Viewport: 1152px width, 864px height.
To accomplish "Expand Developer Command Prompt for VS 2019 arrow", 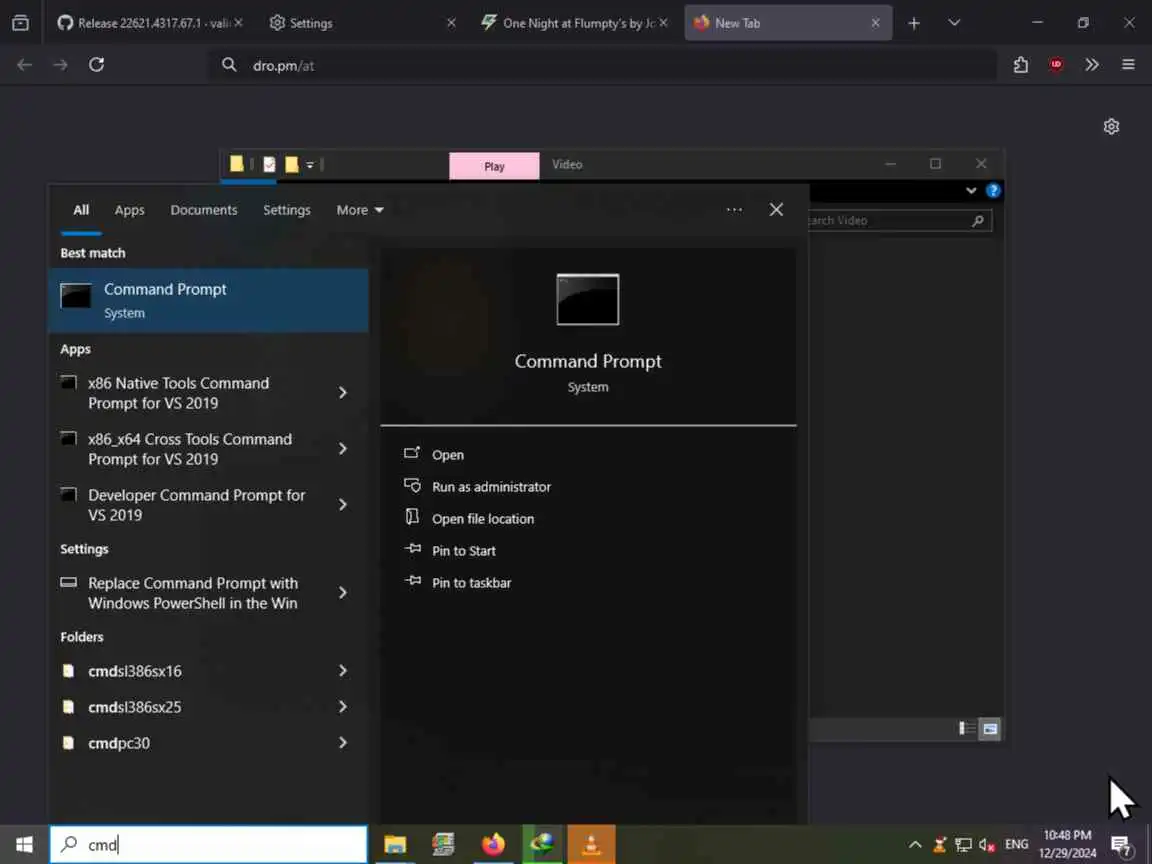I will (342, 504).
